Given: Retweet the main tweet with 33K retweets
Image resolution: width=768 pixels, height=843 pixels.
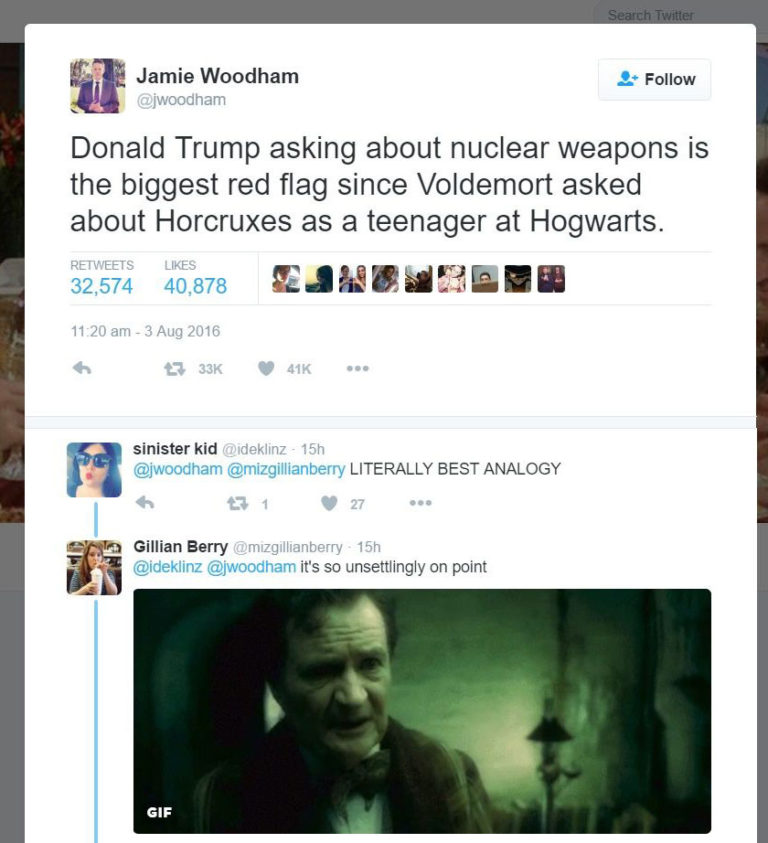Looking at the screenshot, I should click(x=174, y=368).
